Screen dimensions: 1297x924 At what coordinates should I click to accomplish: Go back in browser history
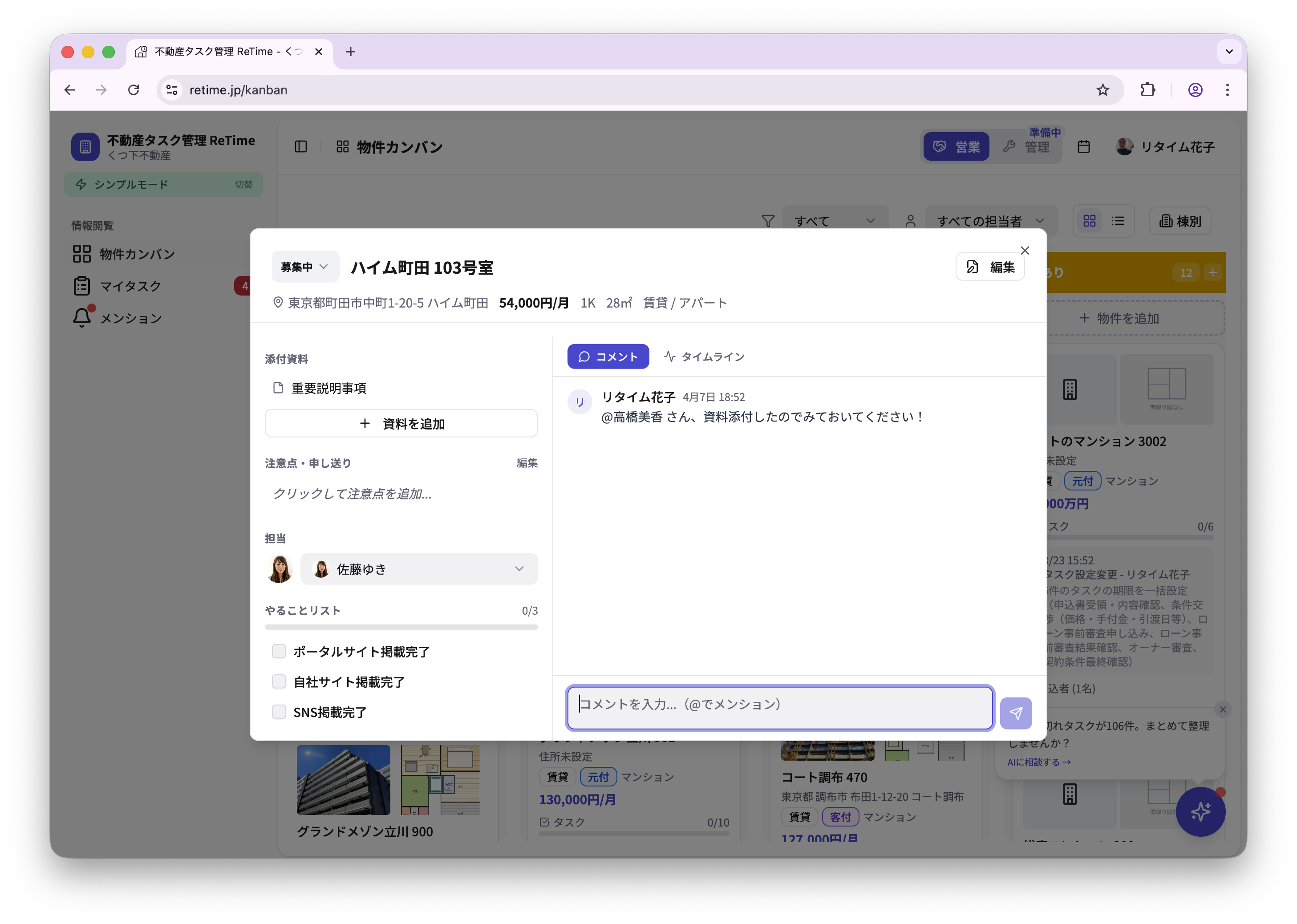69,90
